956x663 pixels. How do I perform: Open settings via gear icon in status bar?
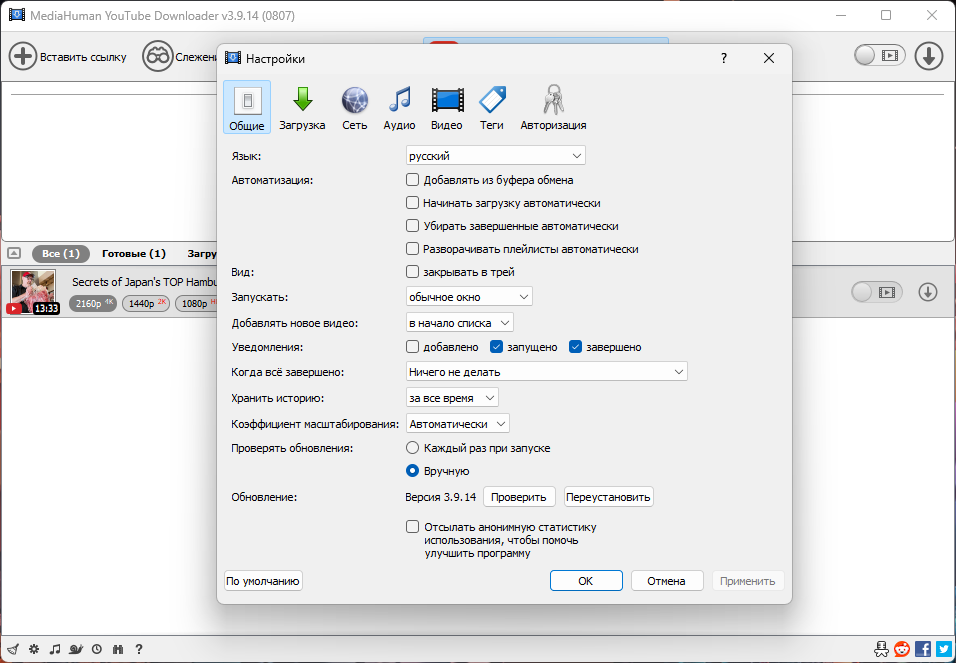pos(34,649)
